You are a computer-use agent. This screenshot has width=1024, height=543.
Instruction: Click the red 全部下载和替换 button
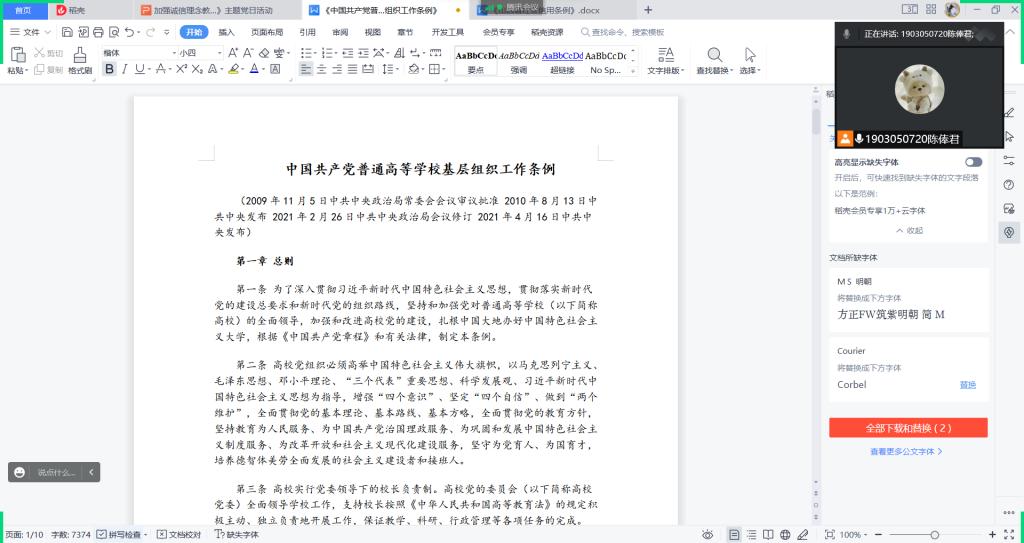tap(908, 428)
